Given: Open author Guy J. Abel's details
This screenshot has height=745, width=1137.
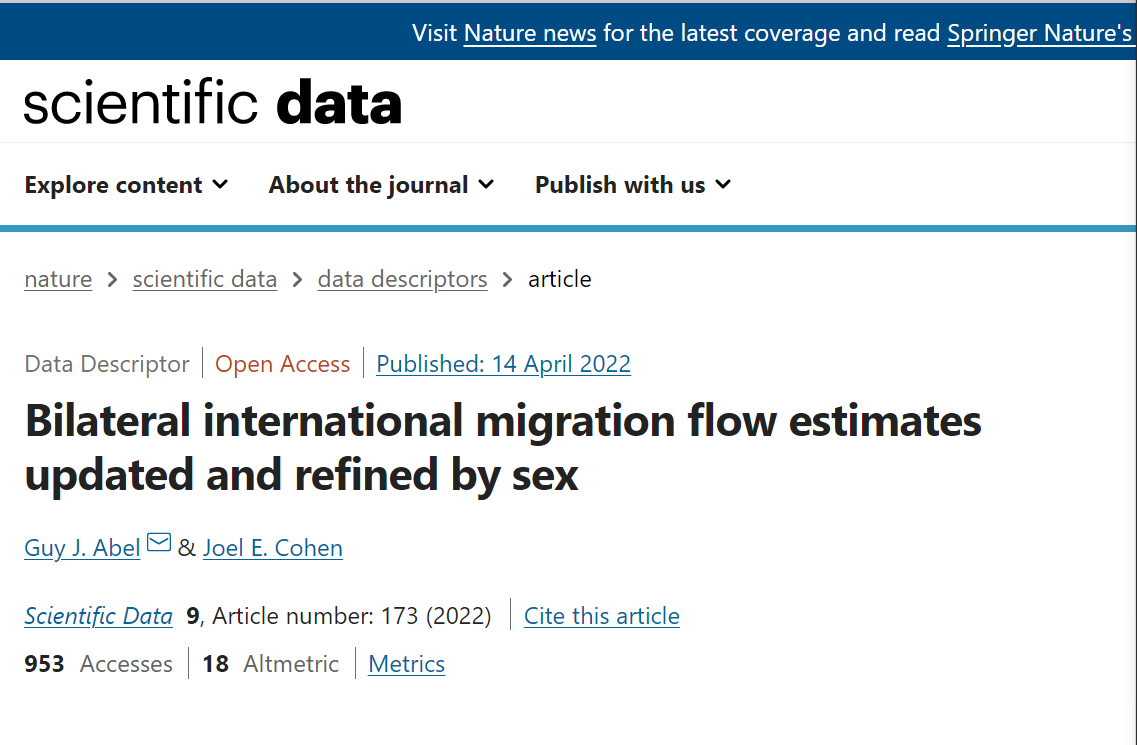Looking at the screenshot, I should point(82,548).
